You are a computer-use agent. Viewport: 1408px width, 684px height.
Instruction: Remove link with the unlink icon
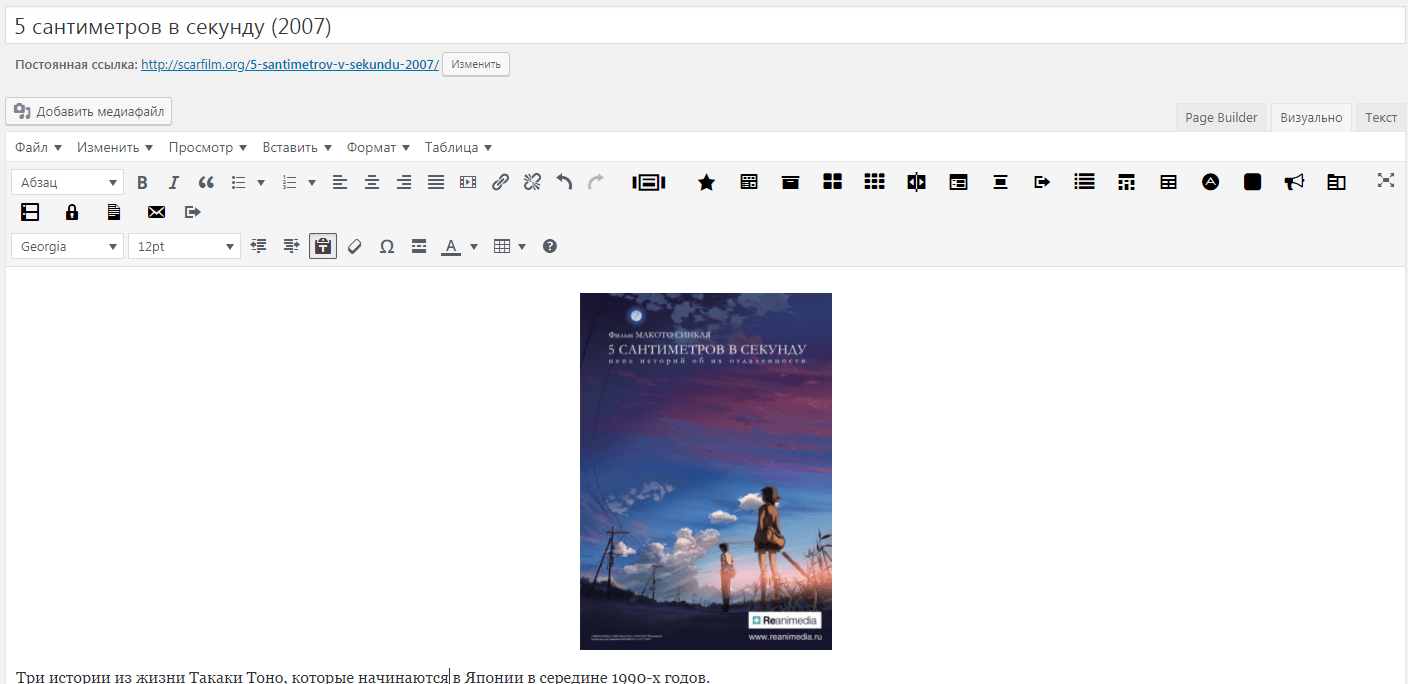coord(532,182)
